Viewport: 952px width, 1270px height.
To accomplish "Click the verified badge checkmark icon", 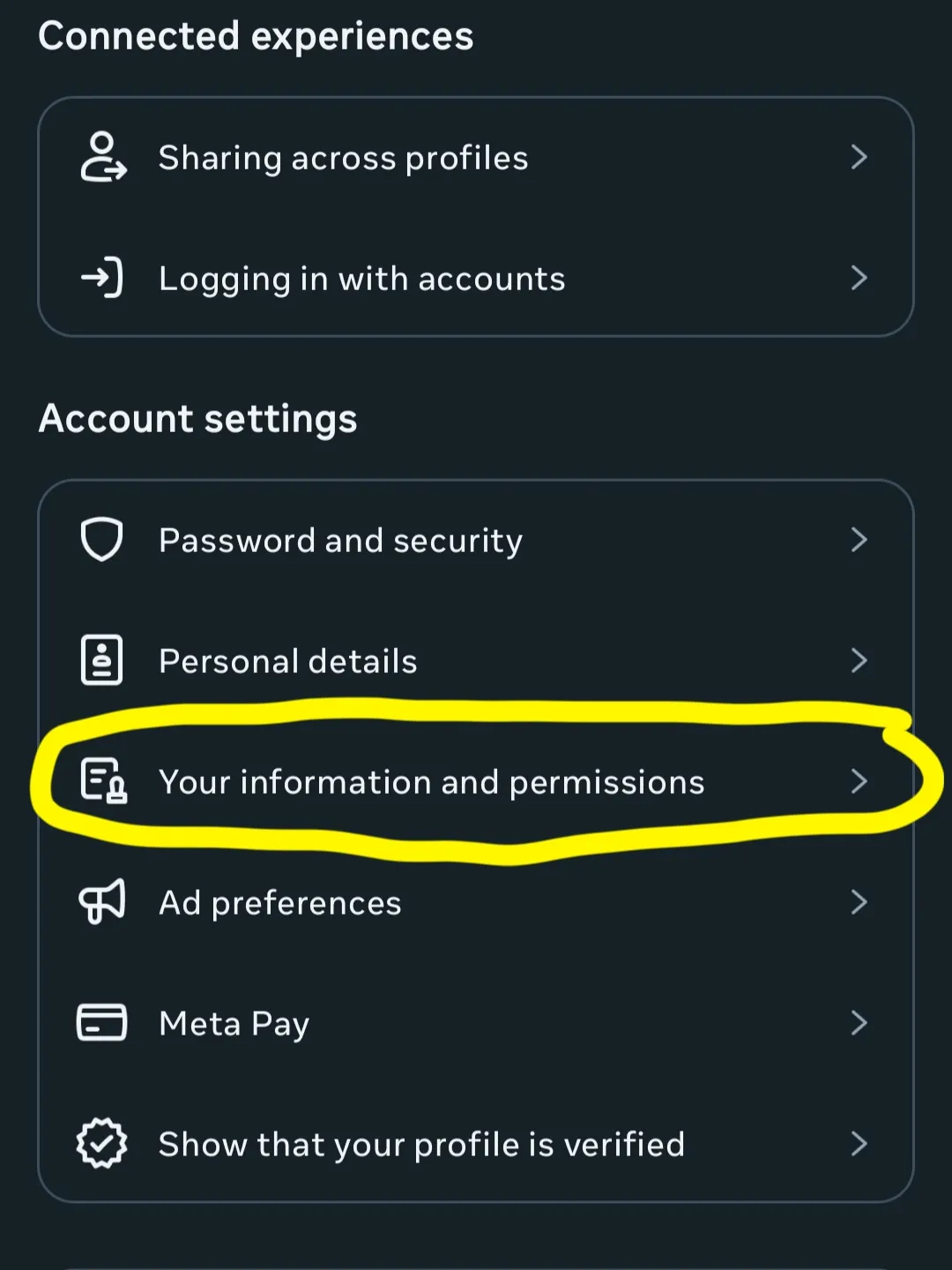I will click(x=102, y=1143).
